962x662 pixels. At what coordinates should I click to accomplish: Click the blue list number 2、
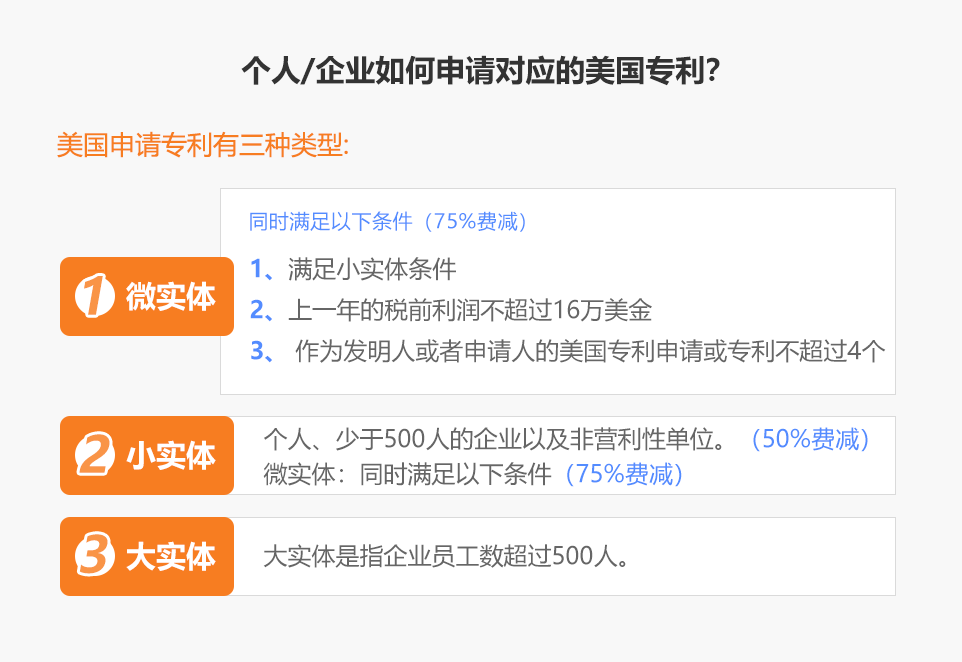263,311
